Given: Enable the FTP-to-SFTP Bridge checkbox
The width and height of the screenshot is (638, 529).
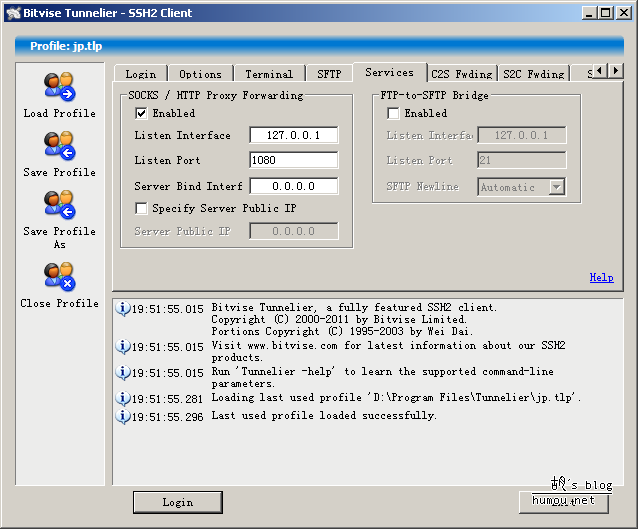Looking at the screenshot, I should point(393,113).
